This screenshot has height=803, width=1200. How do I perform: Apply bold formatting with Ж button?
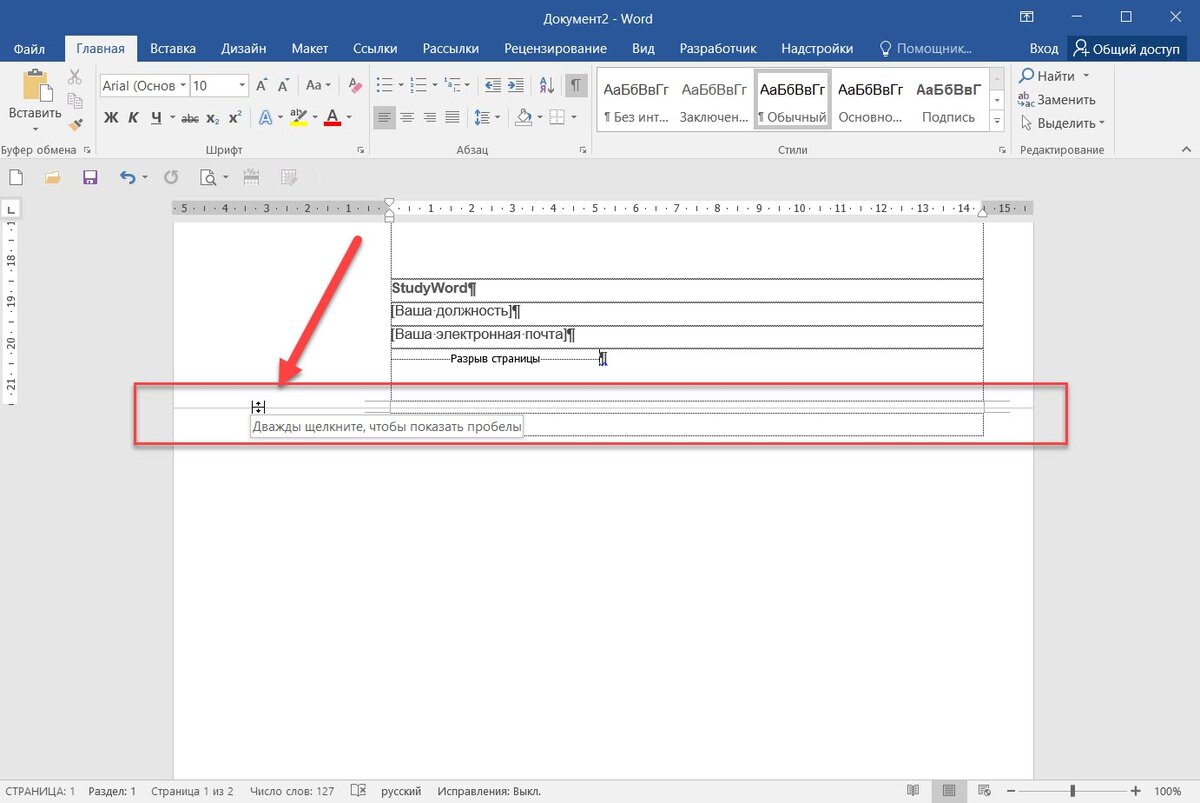click(x=111, y=118)
